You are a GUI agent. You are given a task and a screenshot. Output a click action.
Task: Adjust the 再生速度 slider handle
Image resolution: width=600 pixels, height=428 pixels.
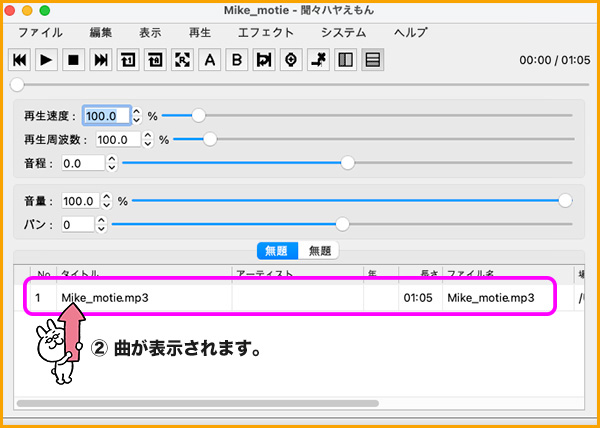tap(198, 115)
